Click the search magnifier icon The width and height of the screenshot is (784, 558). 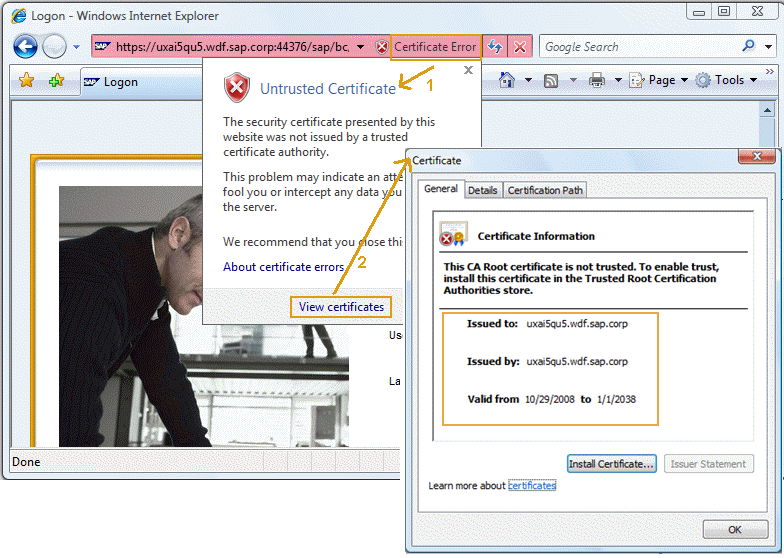tap(748, 46)
